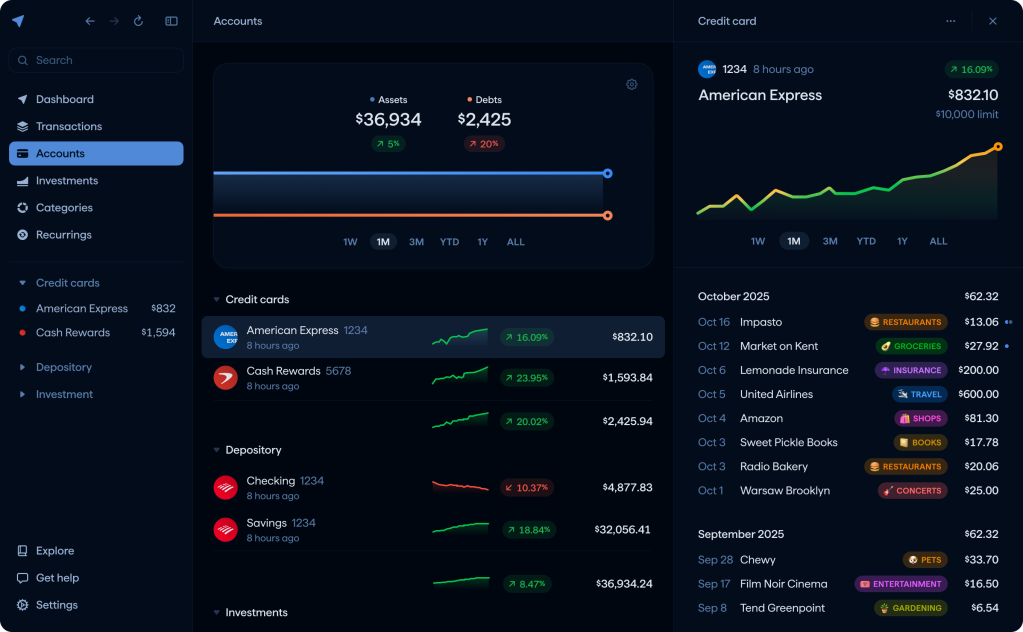Screen dimensions: 1023x632
Task: Click the back arrow navigation icon
Action: click(90, 21)
